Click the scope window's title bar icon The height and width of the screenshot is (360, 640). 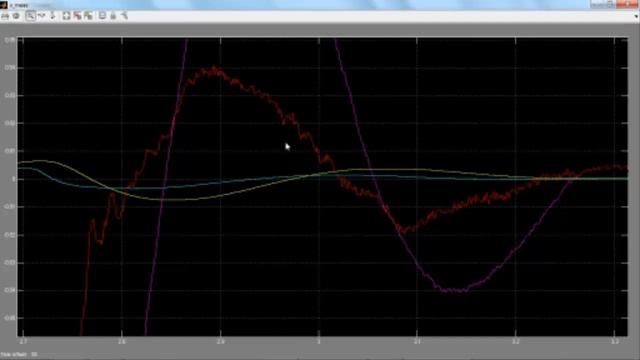[x=4, y=4]
